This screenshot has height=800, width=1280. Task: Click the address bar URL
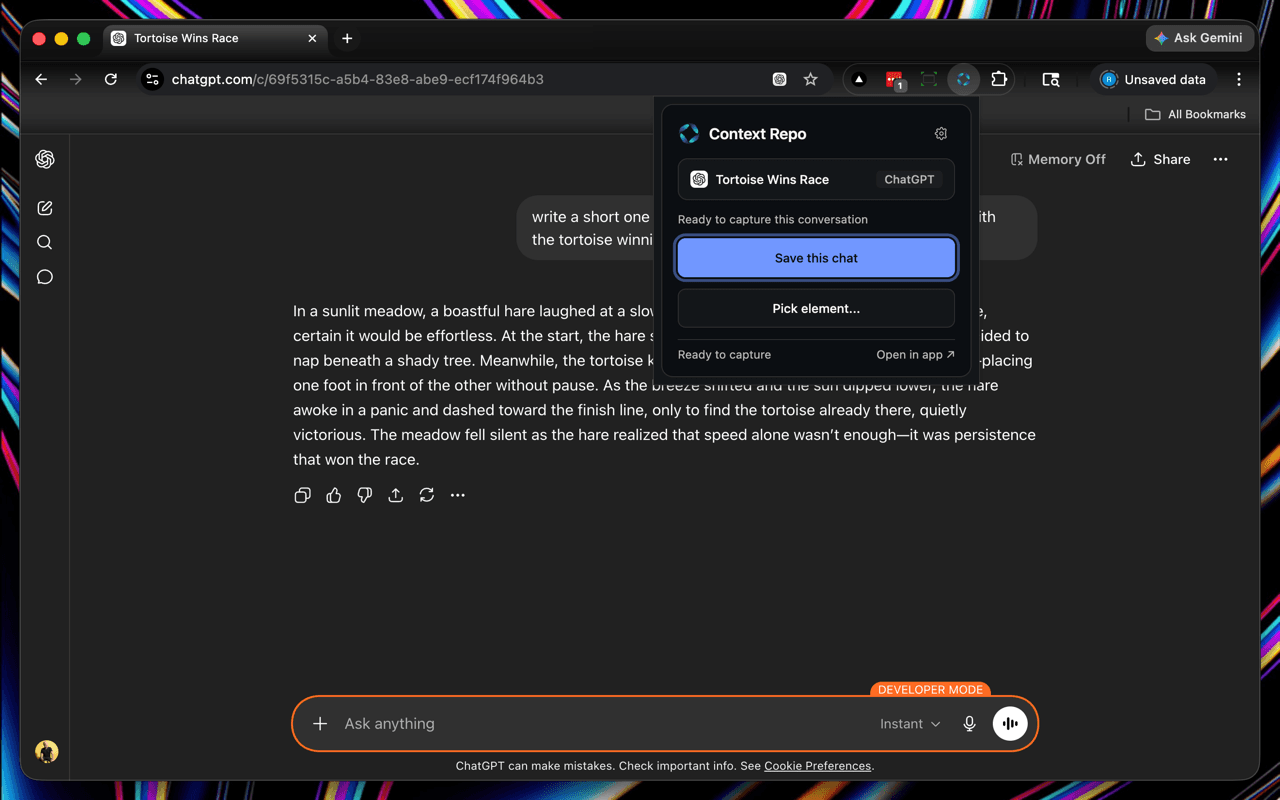click(x=358, y=79)
